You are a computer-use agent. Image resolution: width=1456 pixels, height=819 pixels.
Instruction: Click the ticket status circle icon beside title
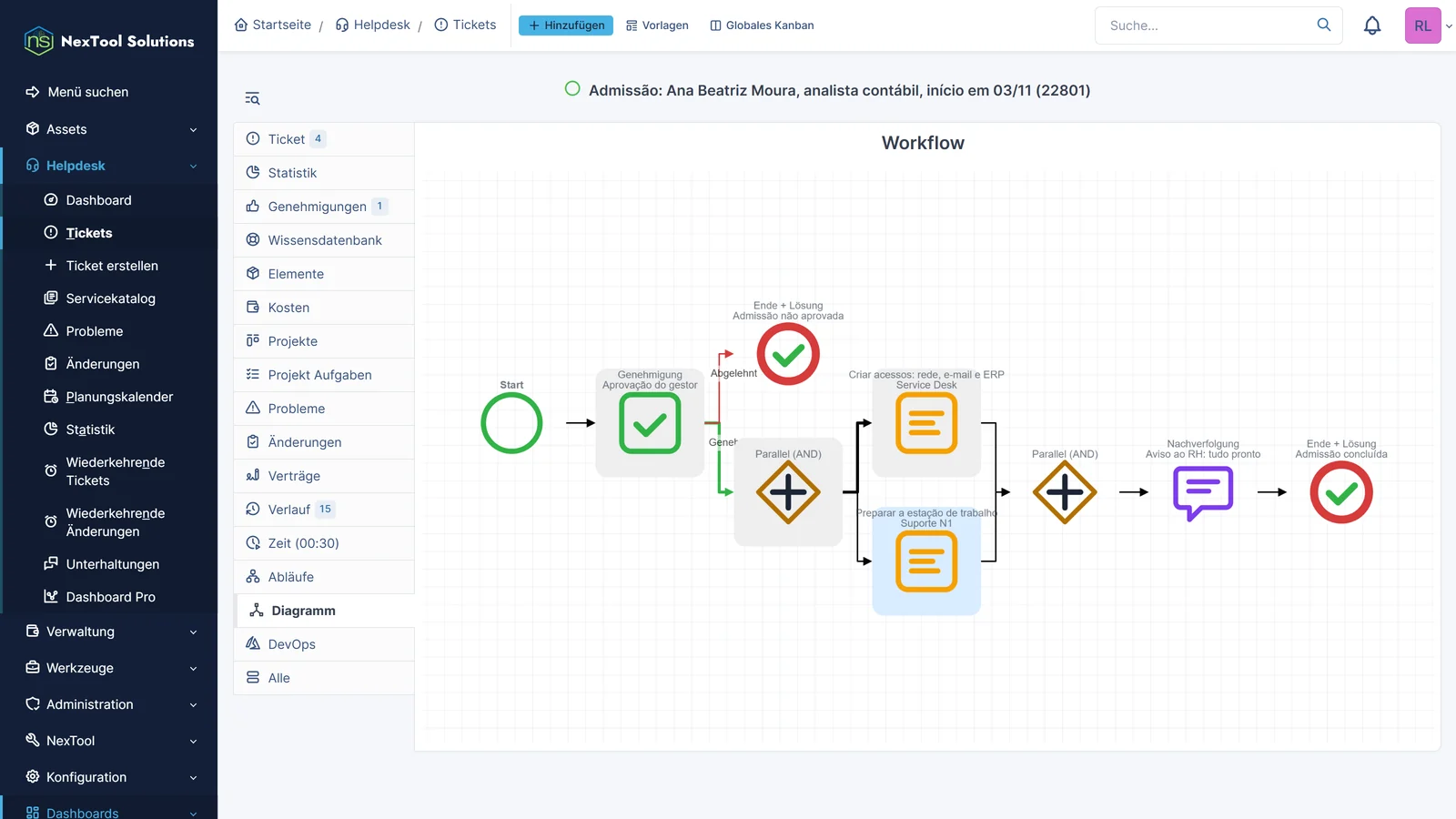pyautogui.click(x=572, y=89)
